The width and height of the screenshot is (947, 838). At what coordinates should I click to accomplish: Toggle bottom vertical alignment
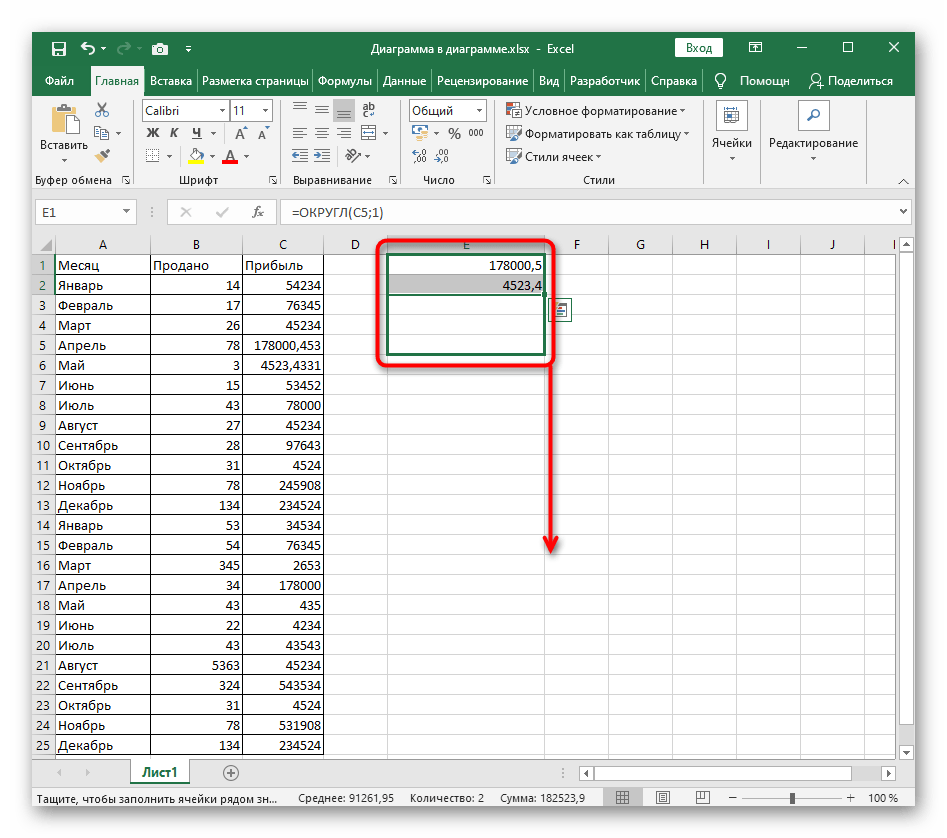point(344,110)
